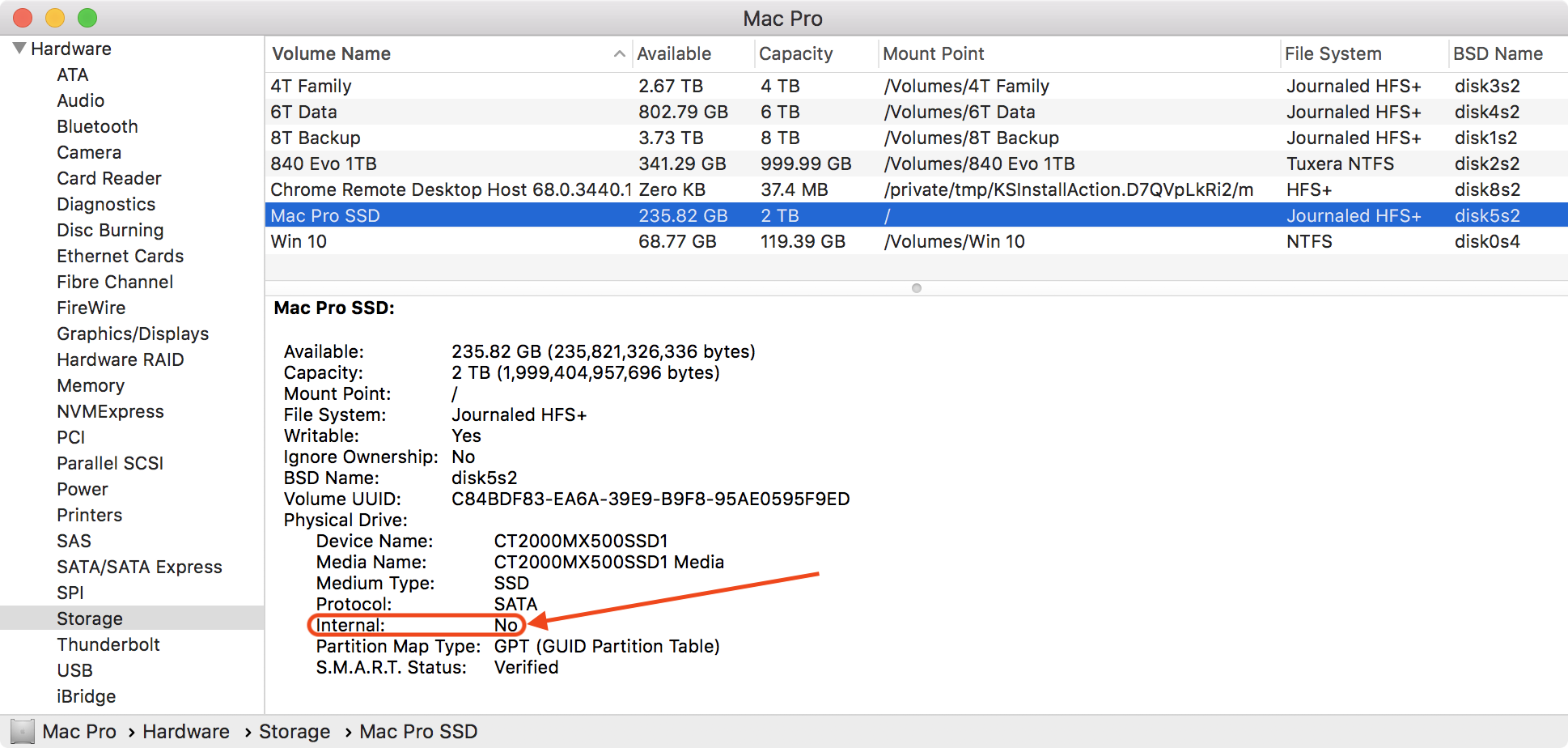
Task: Click Tuxera NTFS file system cell
Action: coord(1340,164)
